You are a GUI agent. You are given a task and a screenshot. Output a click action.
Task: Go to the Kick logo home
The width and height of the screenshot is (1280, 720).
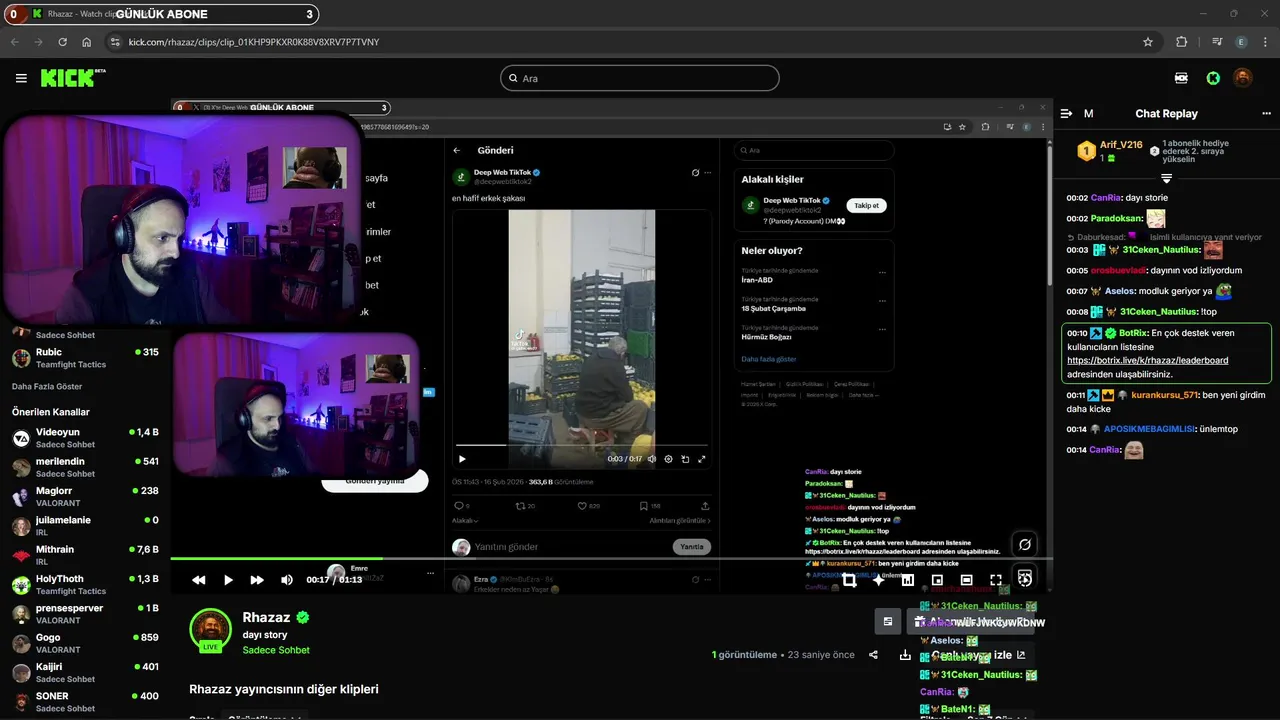point(72,78)
